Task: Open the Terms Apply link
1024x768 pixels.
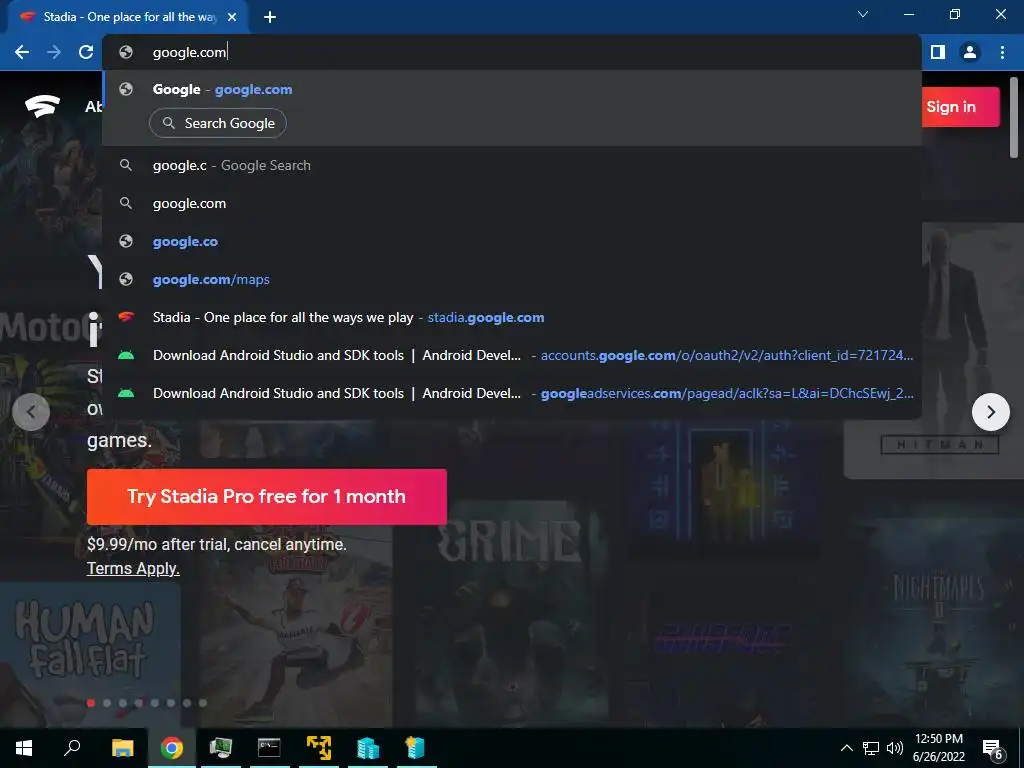Action: coord(133,568)
